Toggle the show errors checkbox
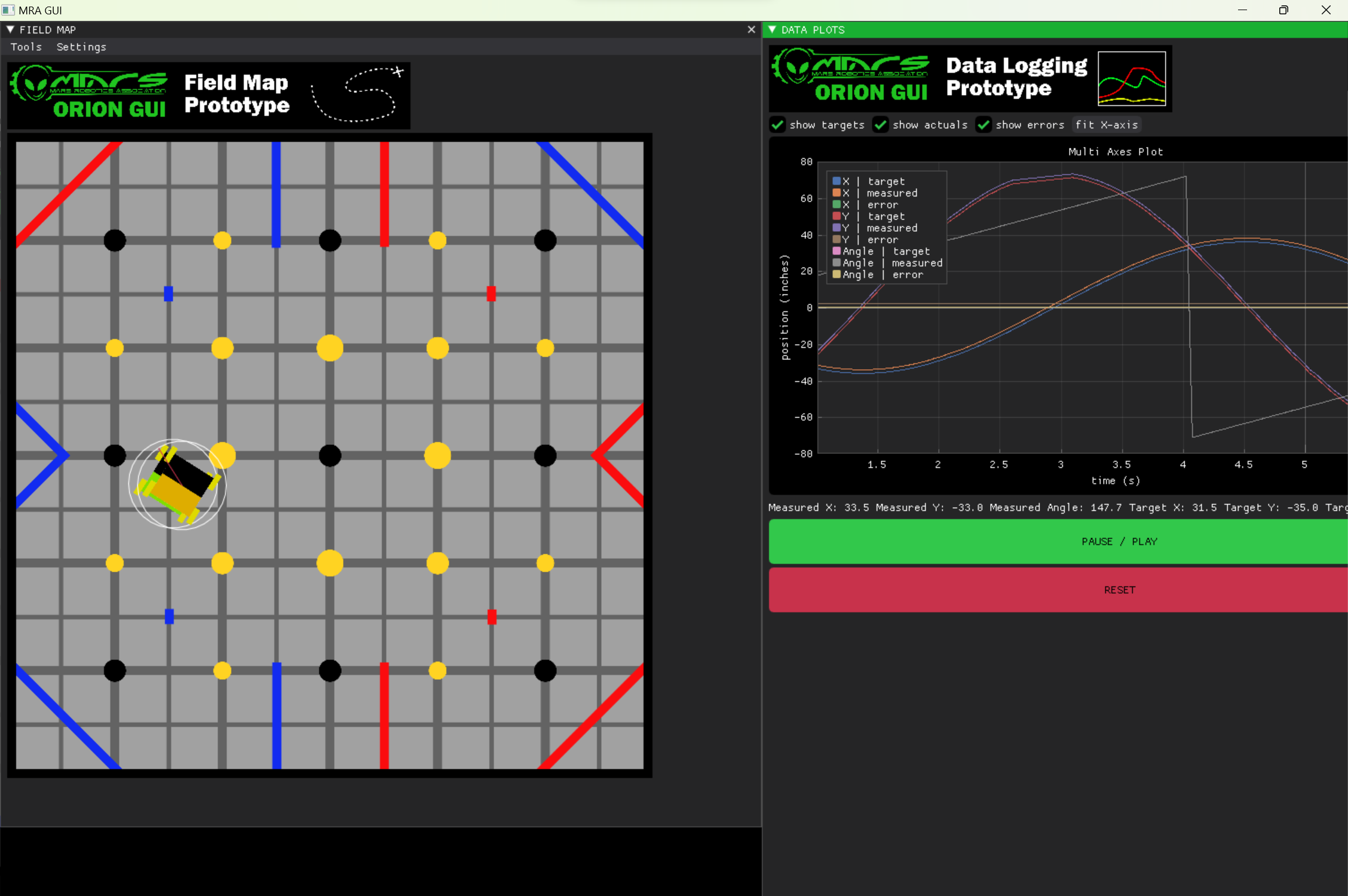 pos(984,125)
